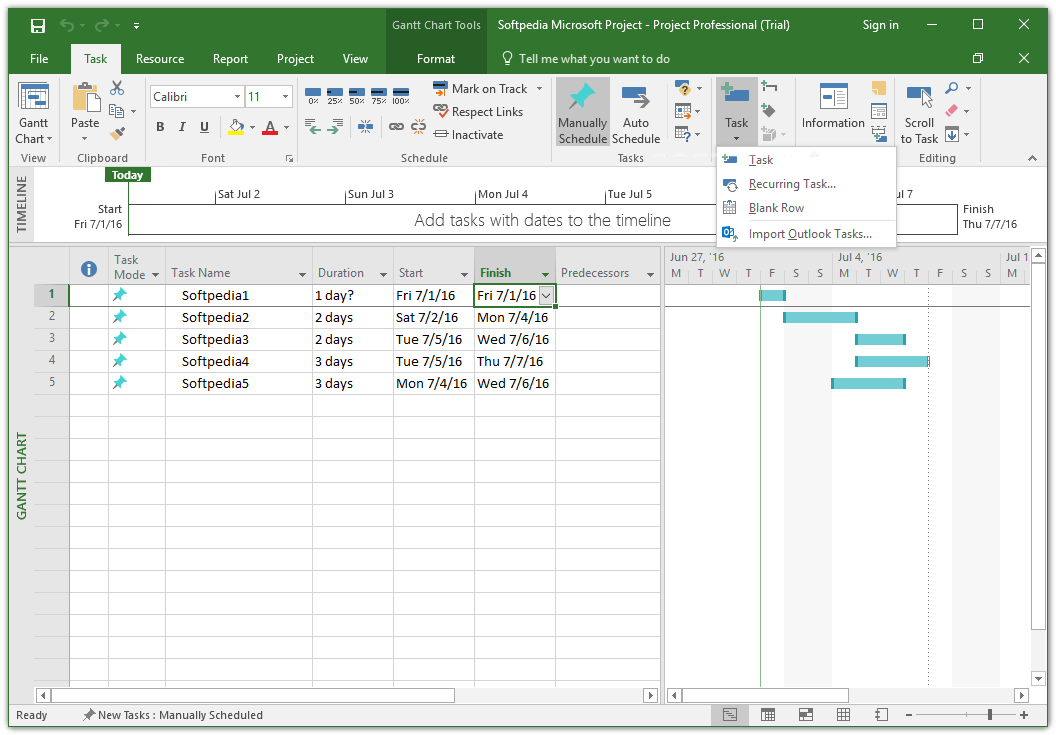The height and width of the screenshot is (735, 1056).
Task: Split the task using the split icon
Action: tap(366, 126)
